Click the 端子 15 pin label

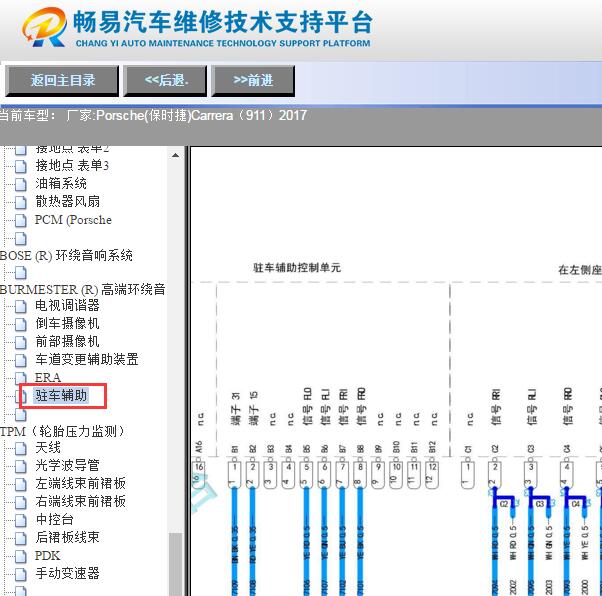coord(253,409)
